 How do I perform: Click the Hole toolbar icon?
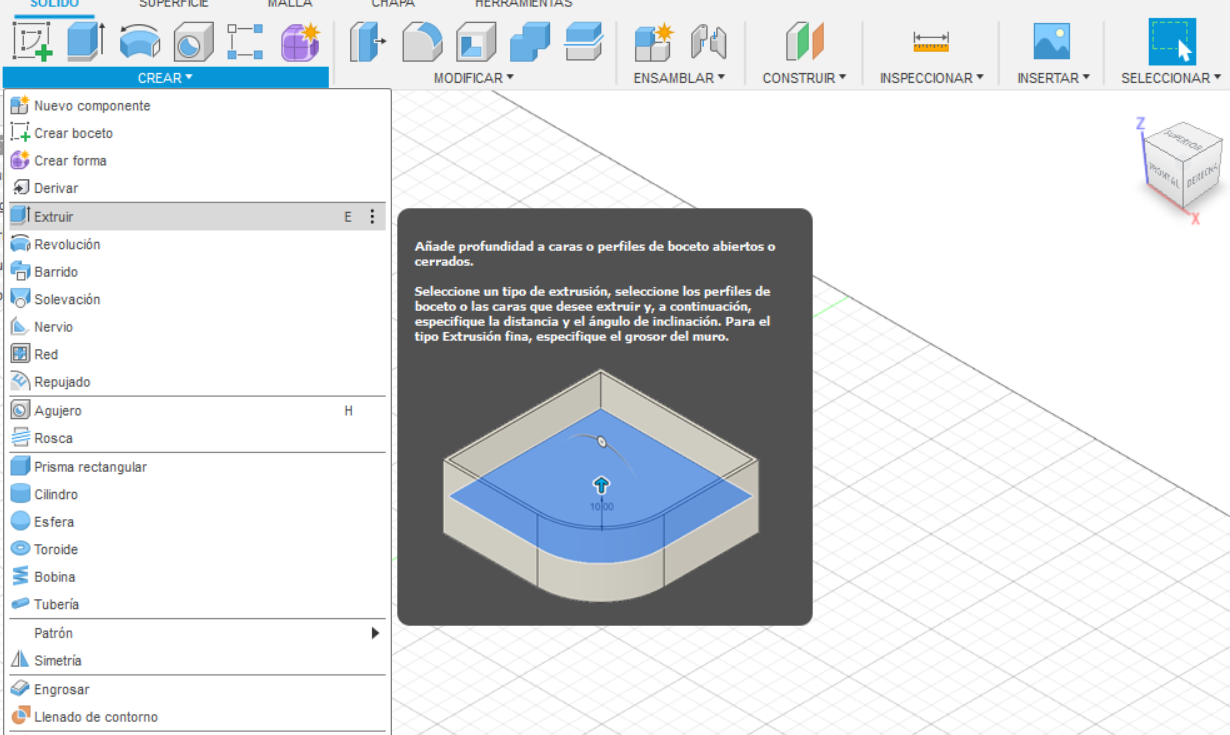pyautogui.click(x=193, y=41)
